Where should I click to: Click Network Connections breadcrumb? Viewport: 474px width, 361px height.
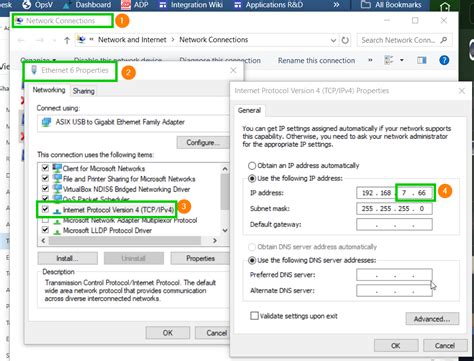coord(214,40)
